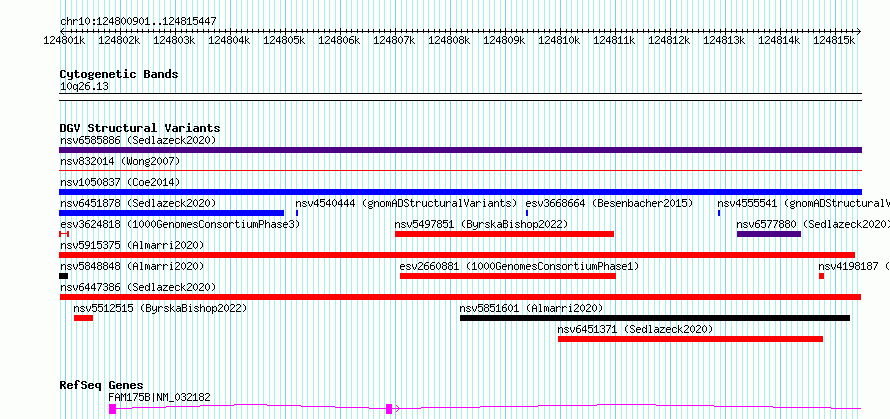The image size is (890, 419).
Task: Click the blue nsv1050837 variant bar
Action: 460,192
